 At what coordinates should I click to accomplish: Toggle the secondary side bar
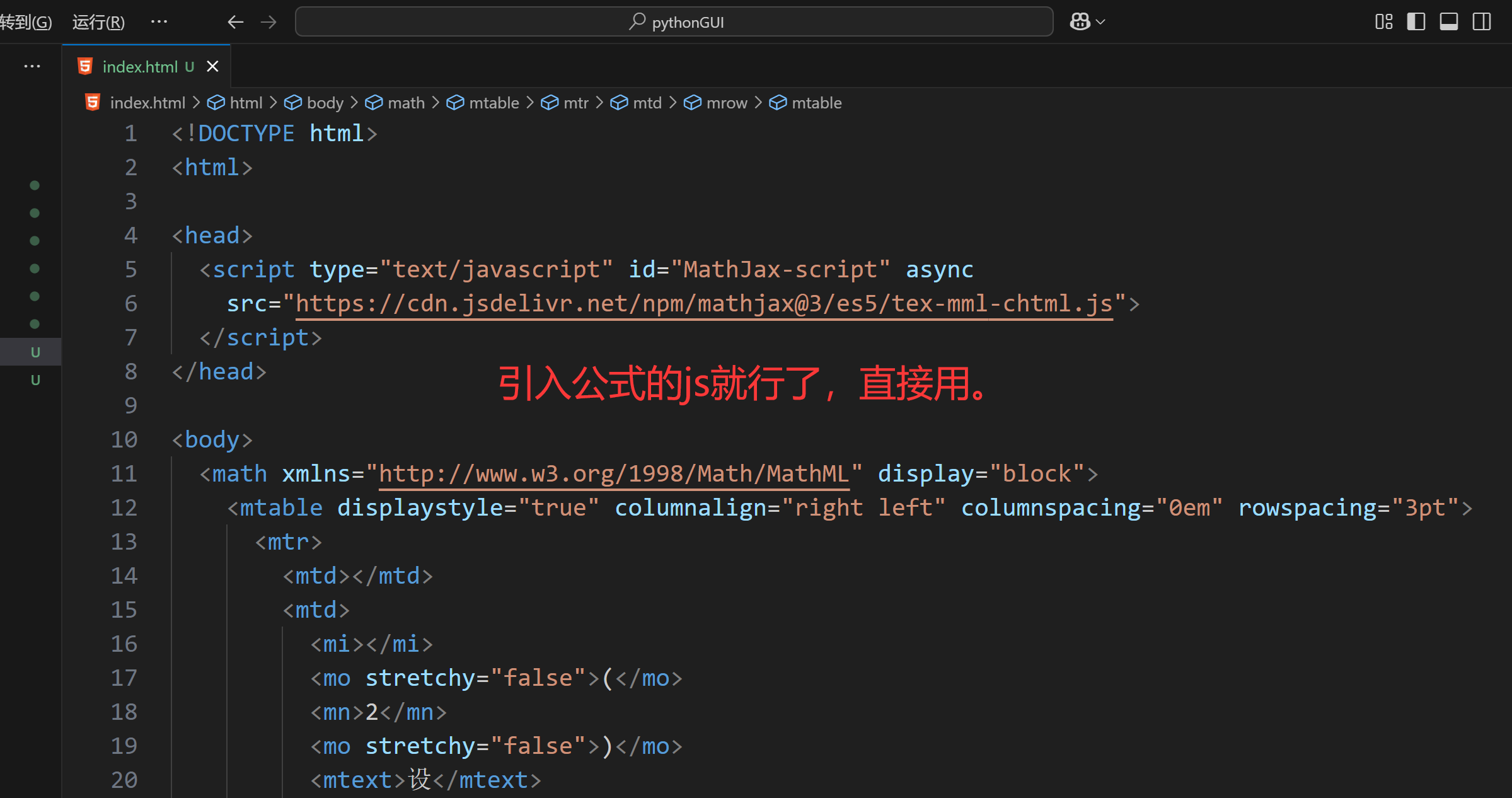tap(1481, 22)
